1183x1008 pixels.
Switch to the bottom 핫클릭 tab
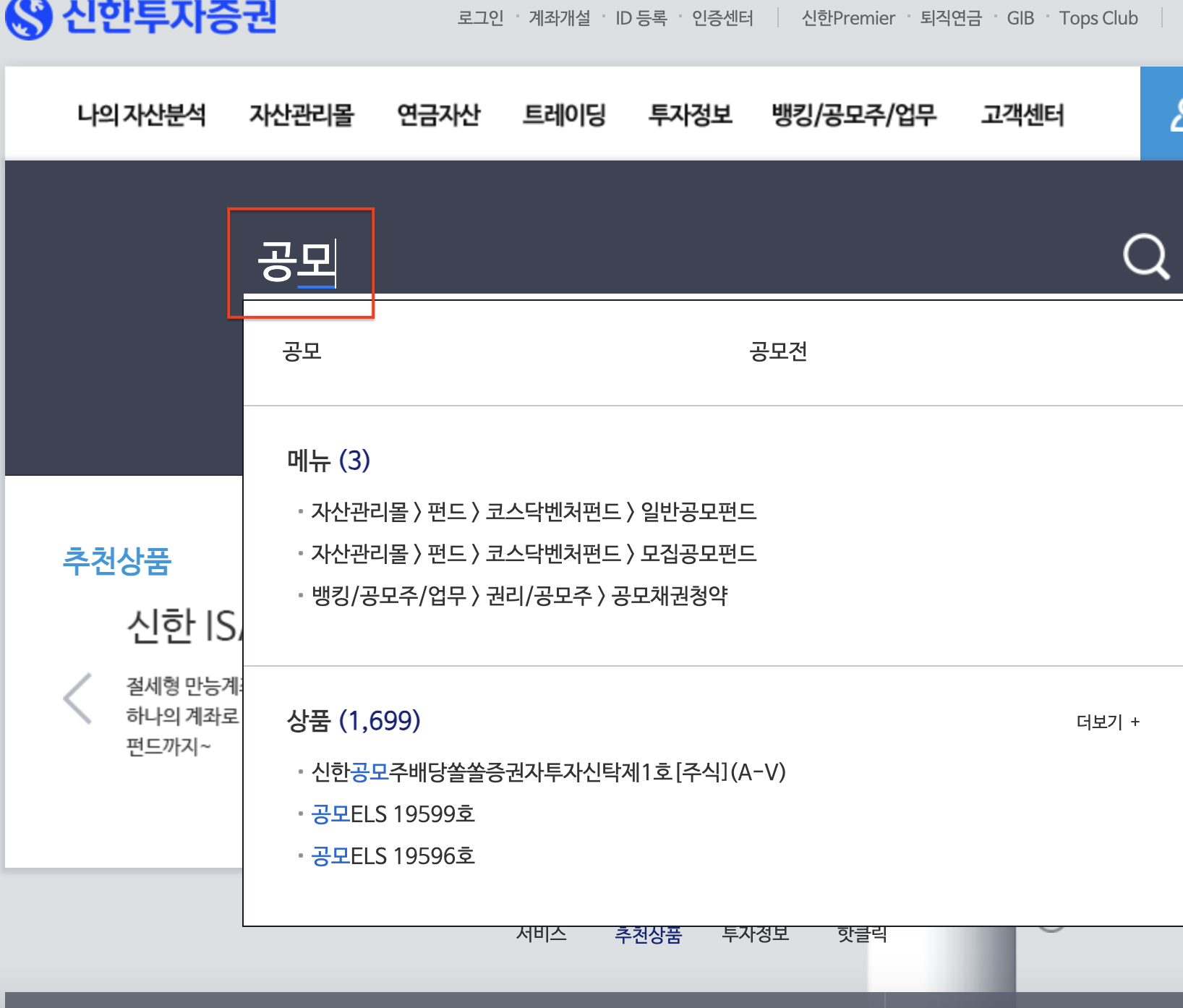click(862, 934)
